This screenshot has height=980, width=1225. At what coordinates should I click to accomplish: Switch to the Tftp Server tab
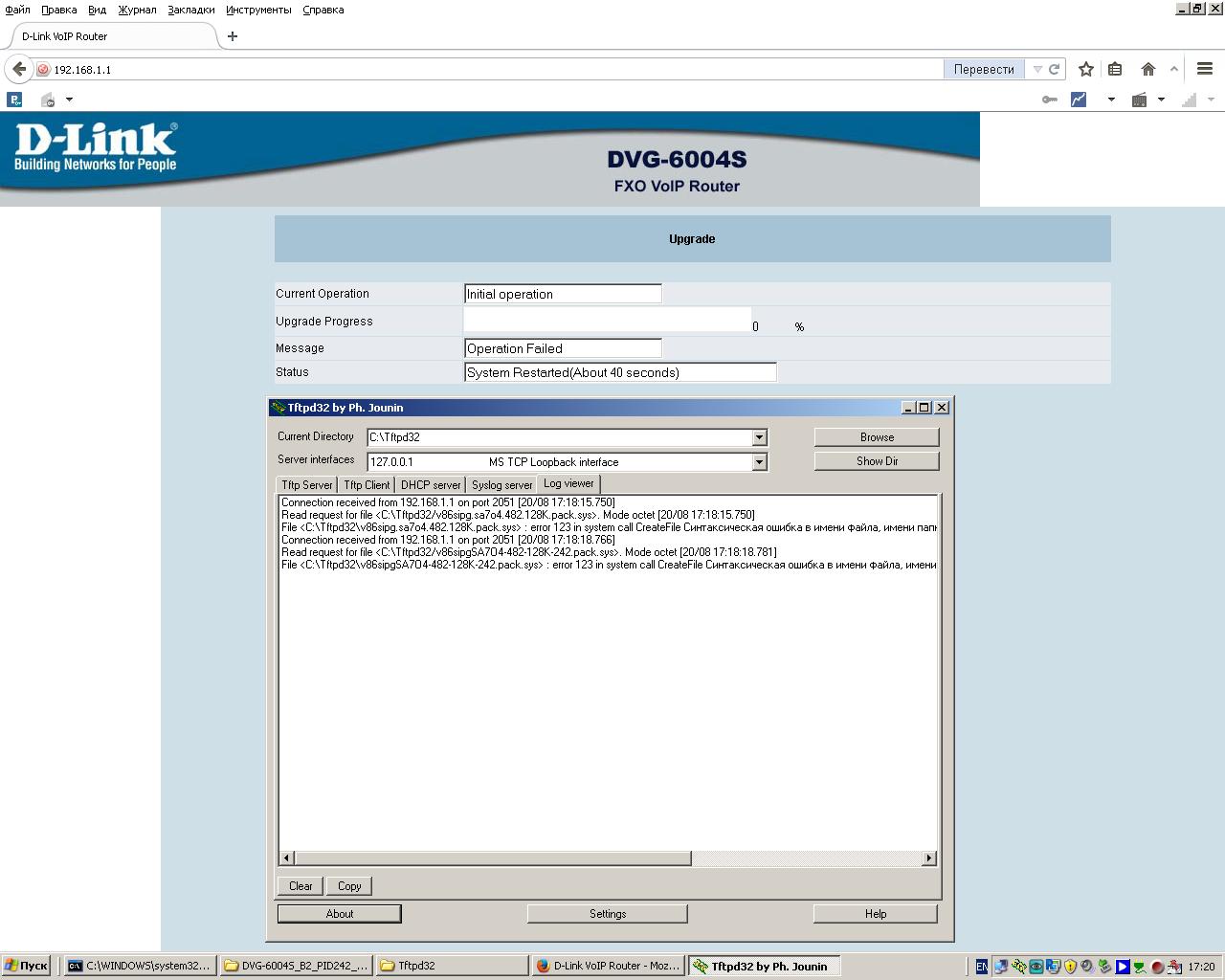coord(306,485)
